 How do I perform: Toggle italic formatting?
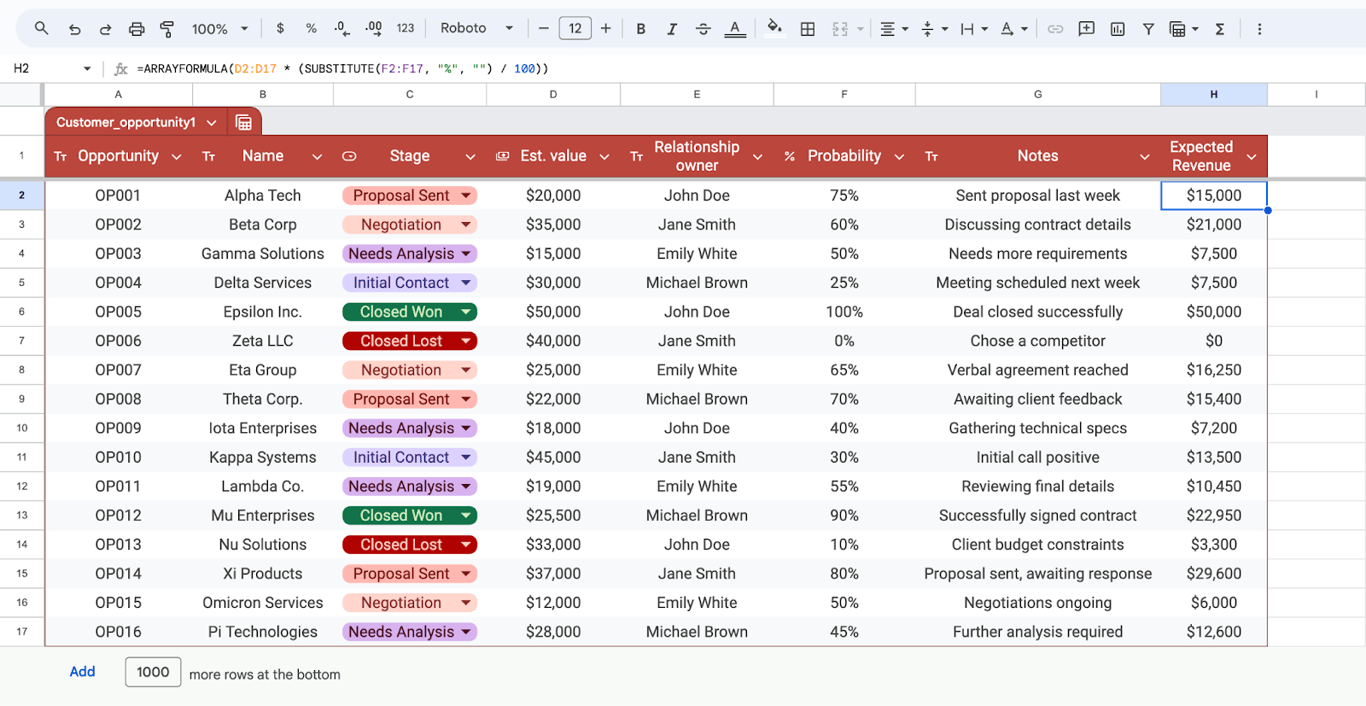[x=672, y=29]
